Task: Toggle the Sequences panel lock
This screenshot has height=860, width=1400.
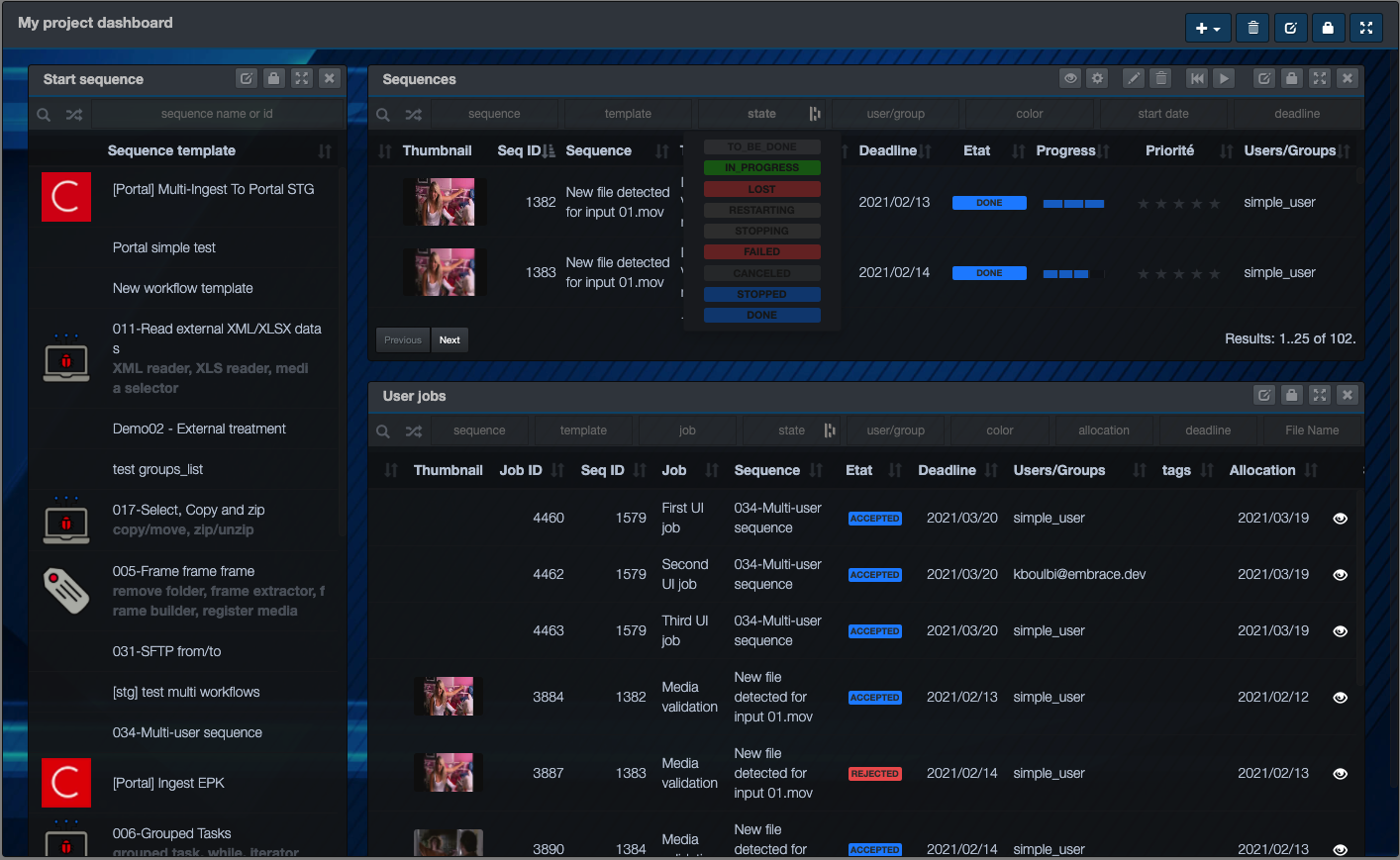Action: (x=1292, y=78)
